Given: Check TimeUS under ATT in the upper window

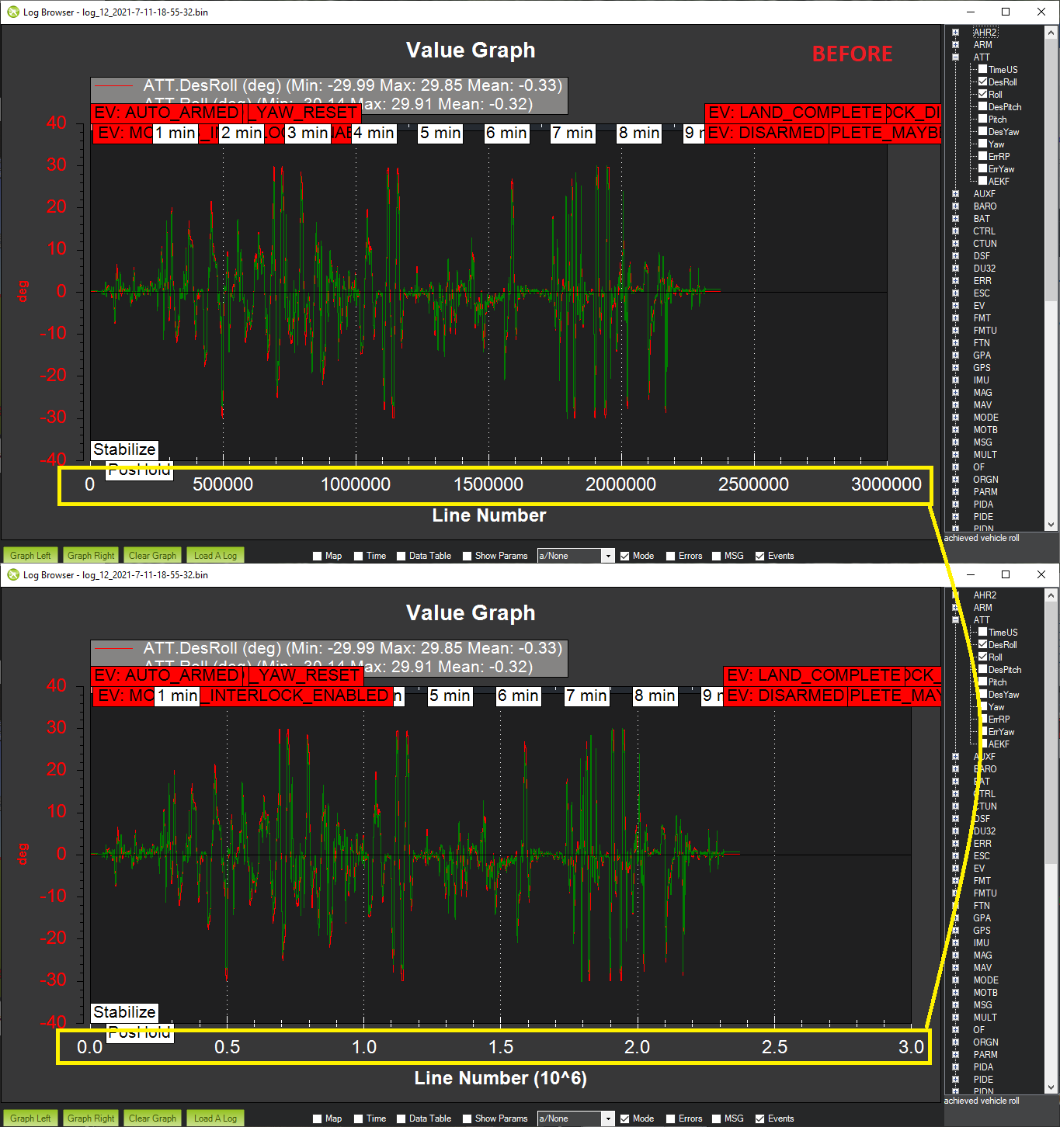Looking at the screenshot, I should click(982, 69).
